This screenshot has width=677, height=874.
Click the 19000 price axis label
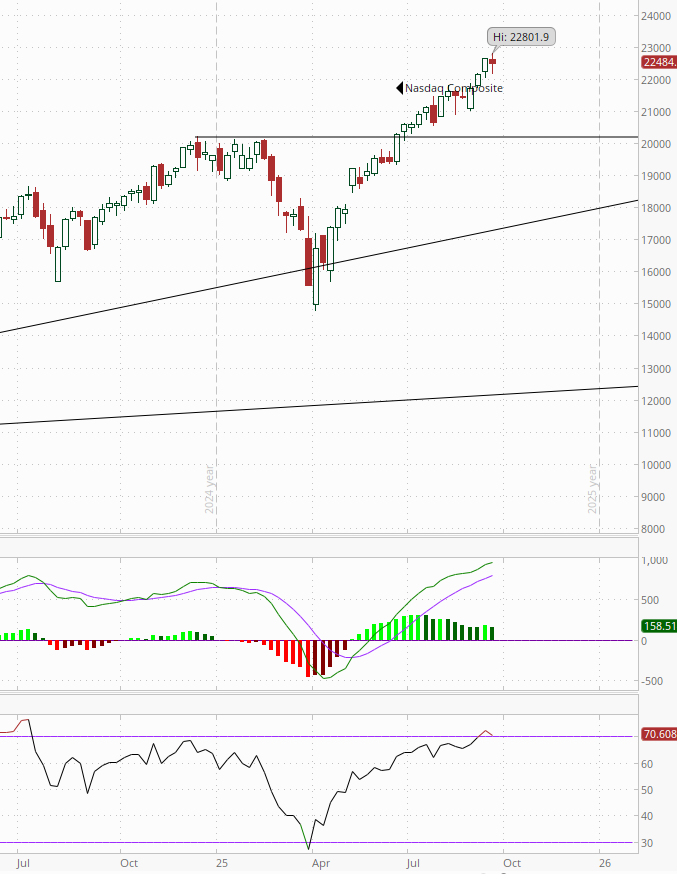(656, 176)
